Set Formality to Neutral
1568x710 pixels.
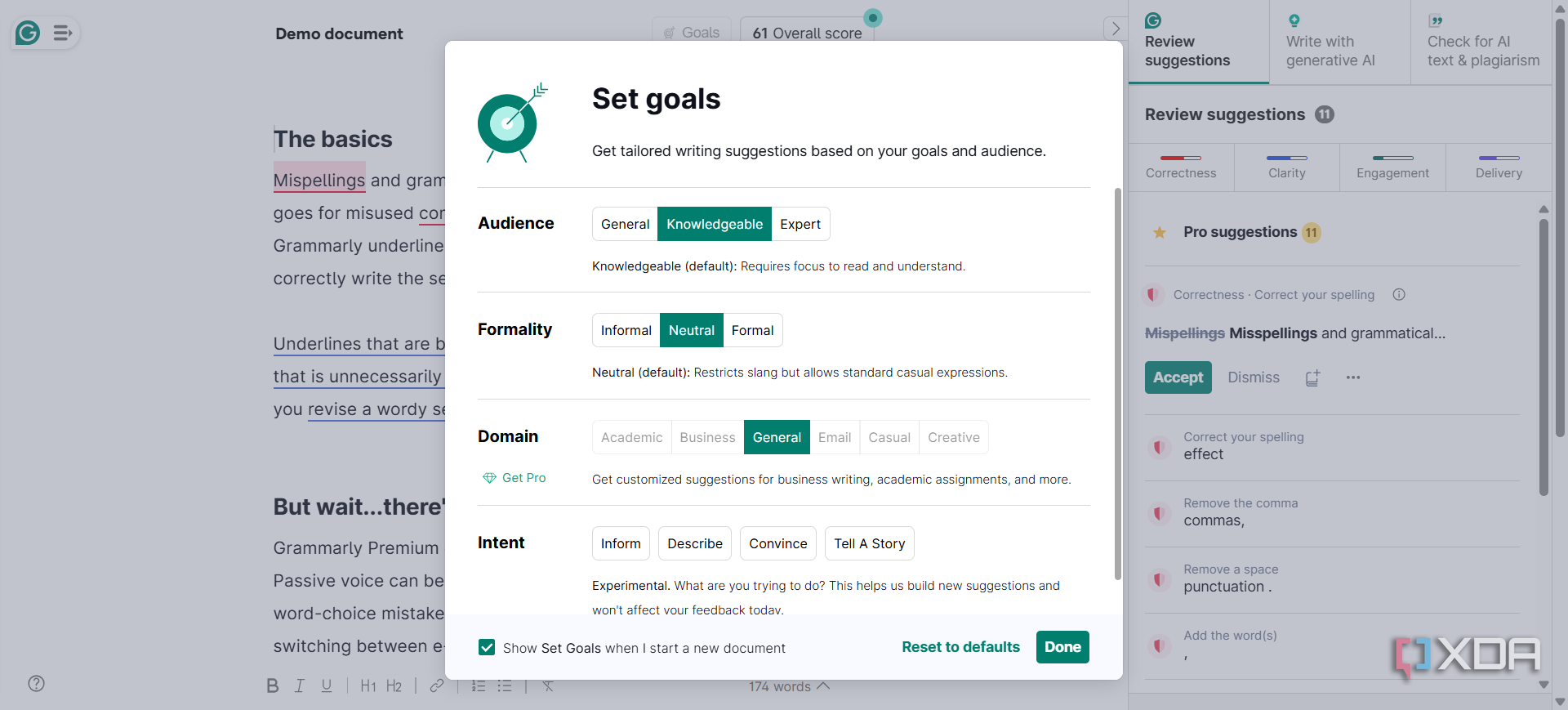pos(692,330)
